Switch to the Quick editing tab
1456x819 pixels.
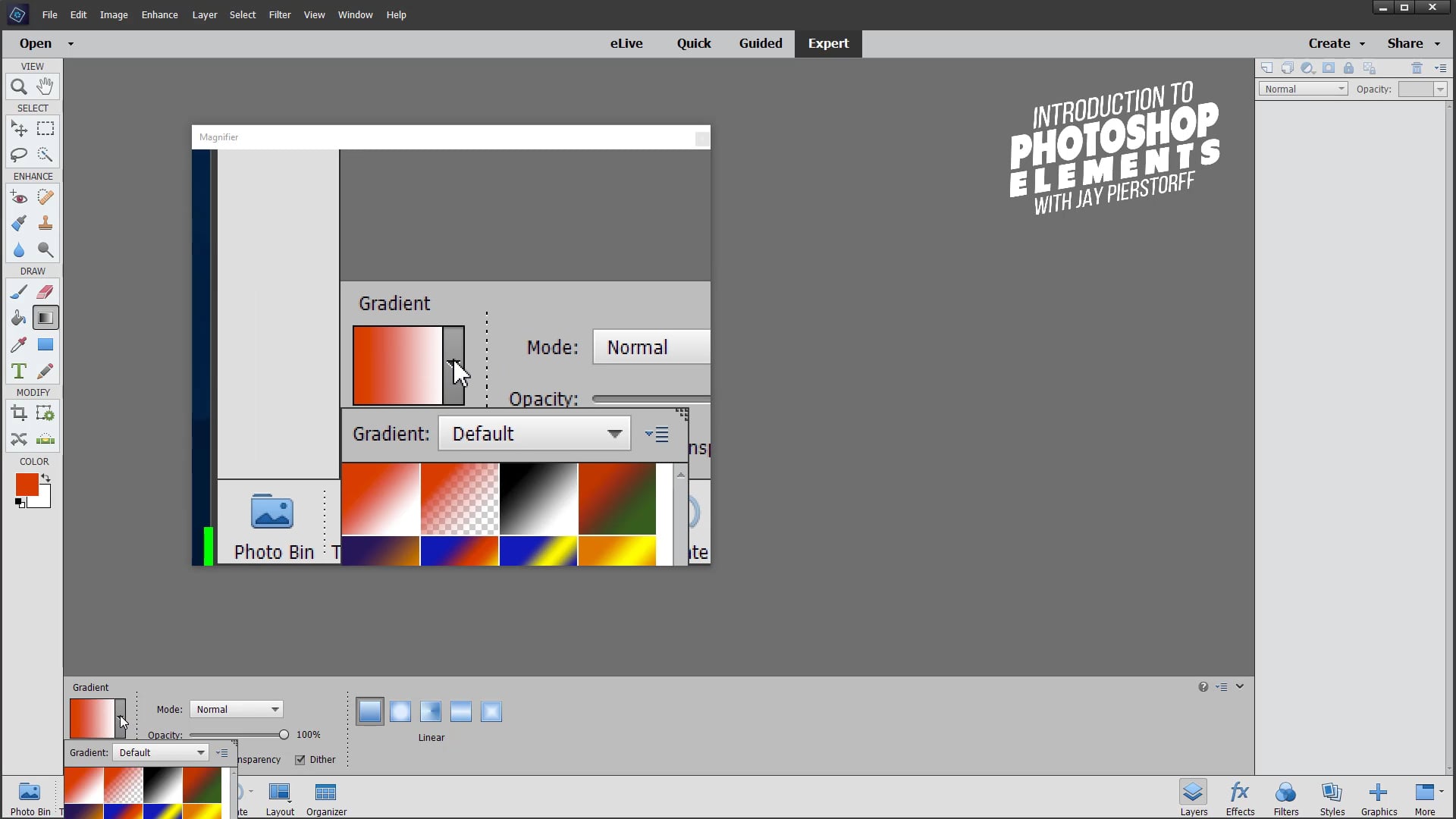[x=694, y=43]
